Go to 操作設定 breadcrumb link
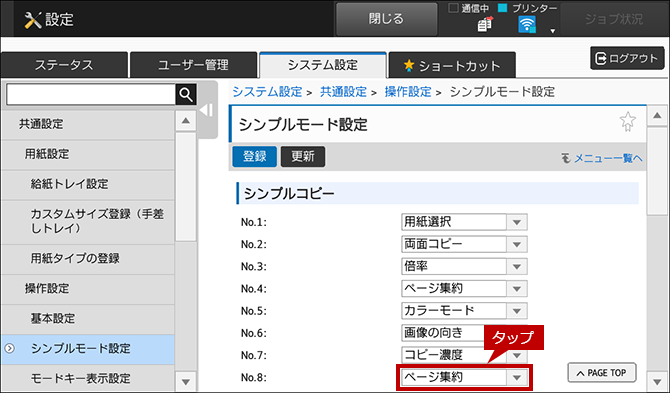The height and width of the screenshot is (393, 670). (x=408, y=92)
